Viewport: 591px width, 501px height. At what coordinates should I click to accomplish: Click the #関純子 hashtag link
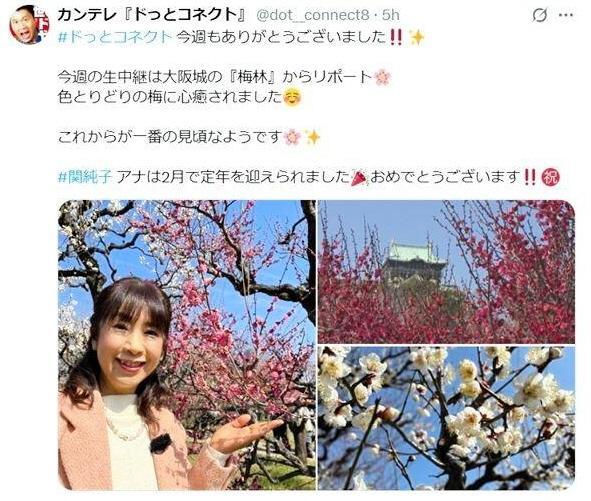click(85, 176)
